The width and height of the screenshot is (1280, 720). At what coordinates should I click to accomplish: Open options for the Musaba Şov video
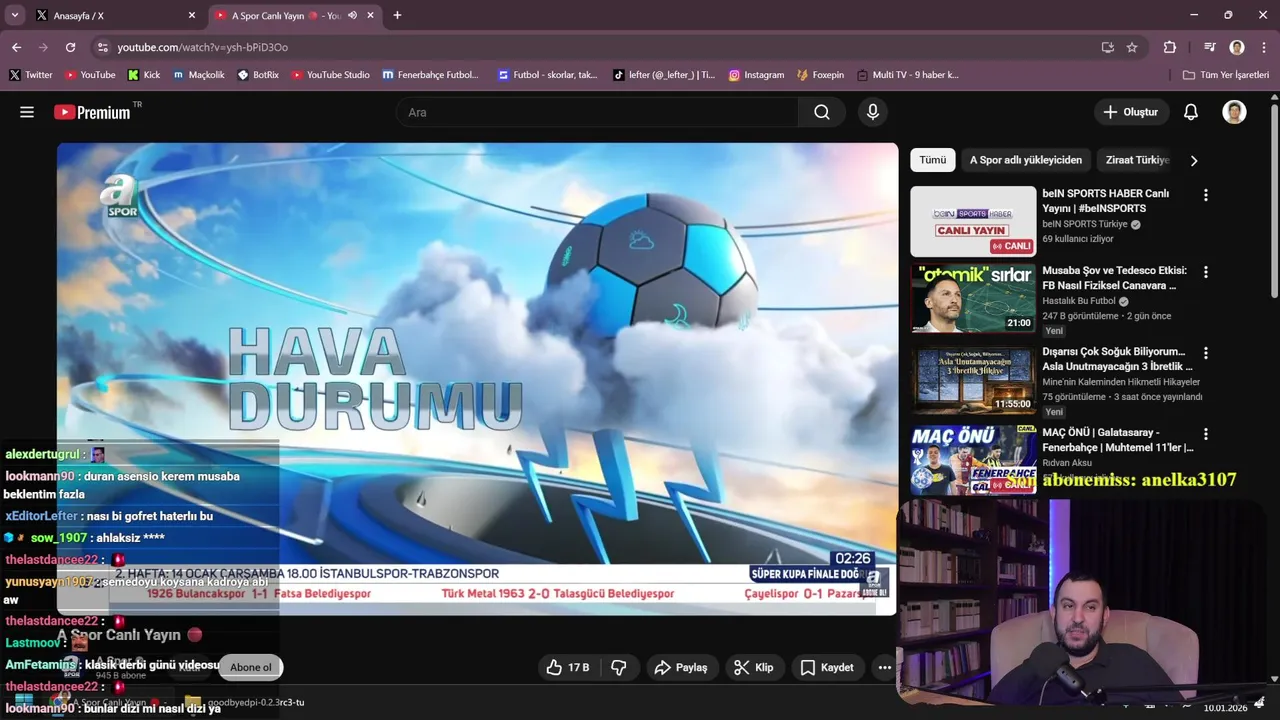1205,272
